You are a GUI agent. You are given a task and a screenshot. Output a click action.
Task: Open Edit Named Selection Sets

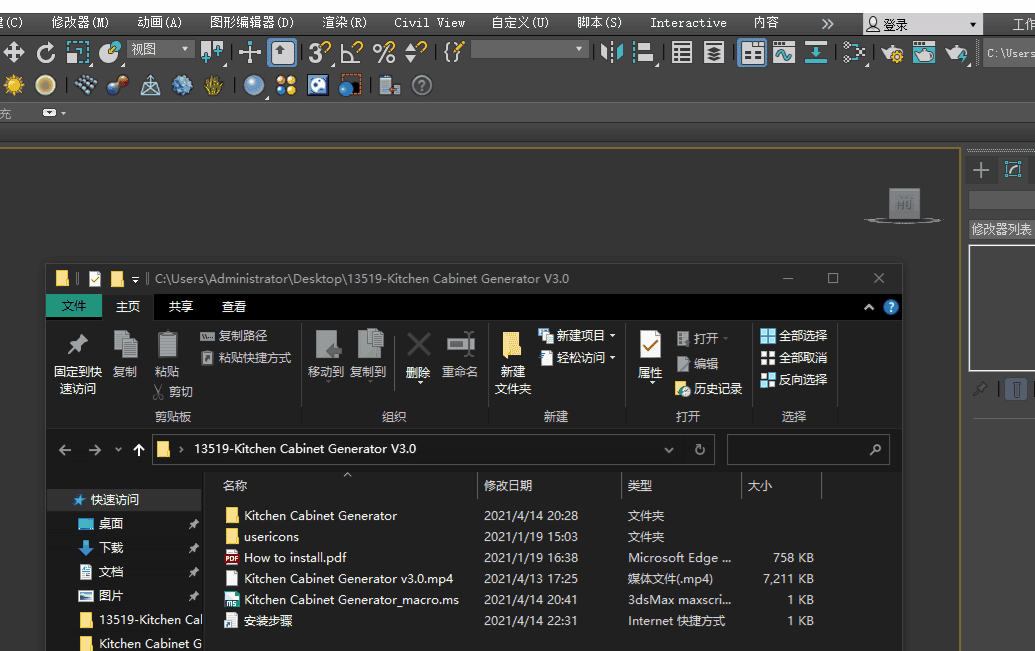(453, 52)
